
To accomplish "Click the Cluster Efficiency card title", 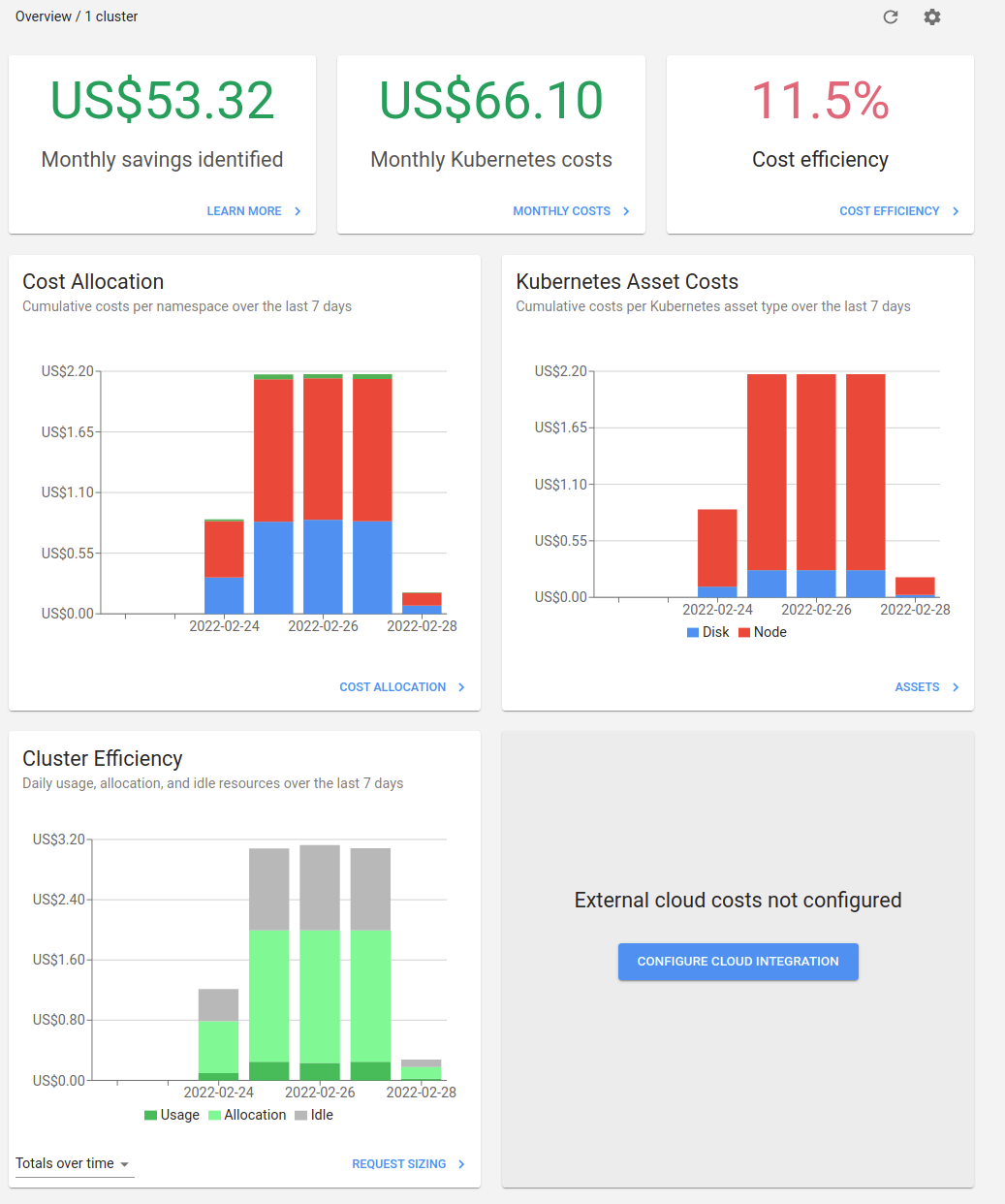I will pyautogui.click(x=103, y=759).
